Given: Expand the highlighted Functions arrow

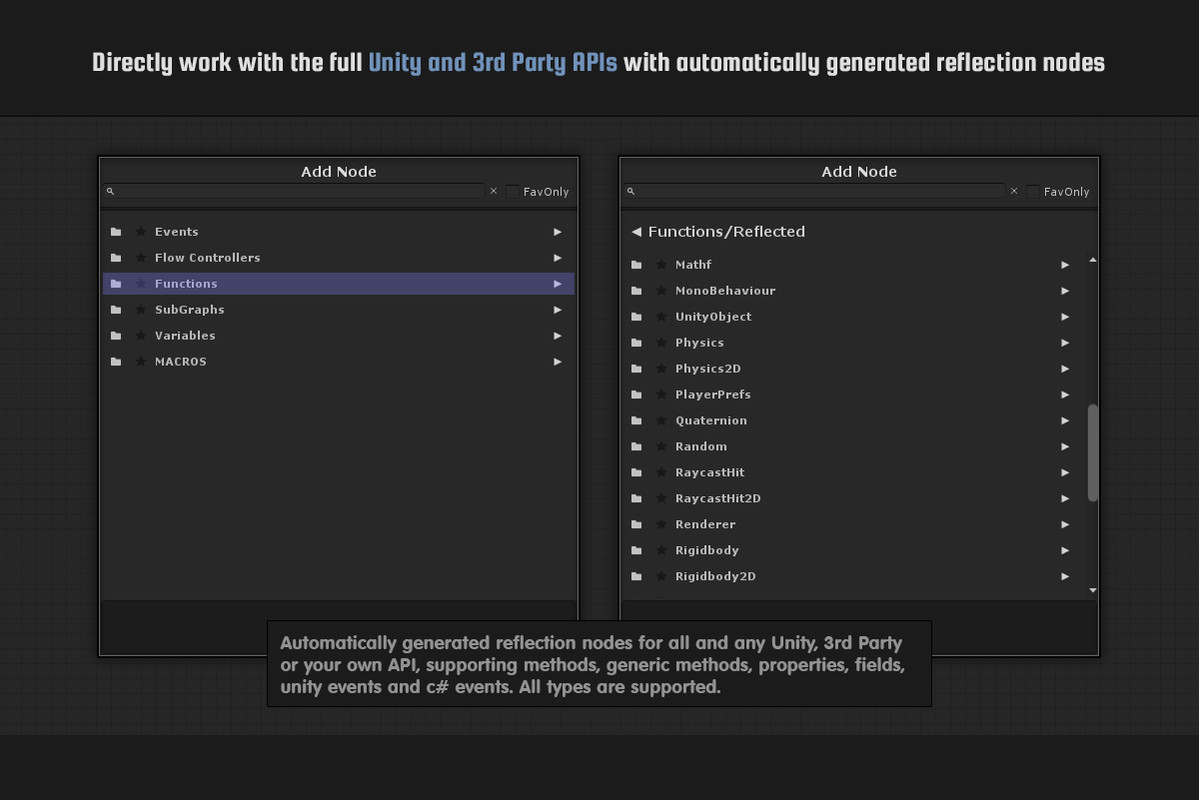Looking at the screenshot, I should pos(557,284).
